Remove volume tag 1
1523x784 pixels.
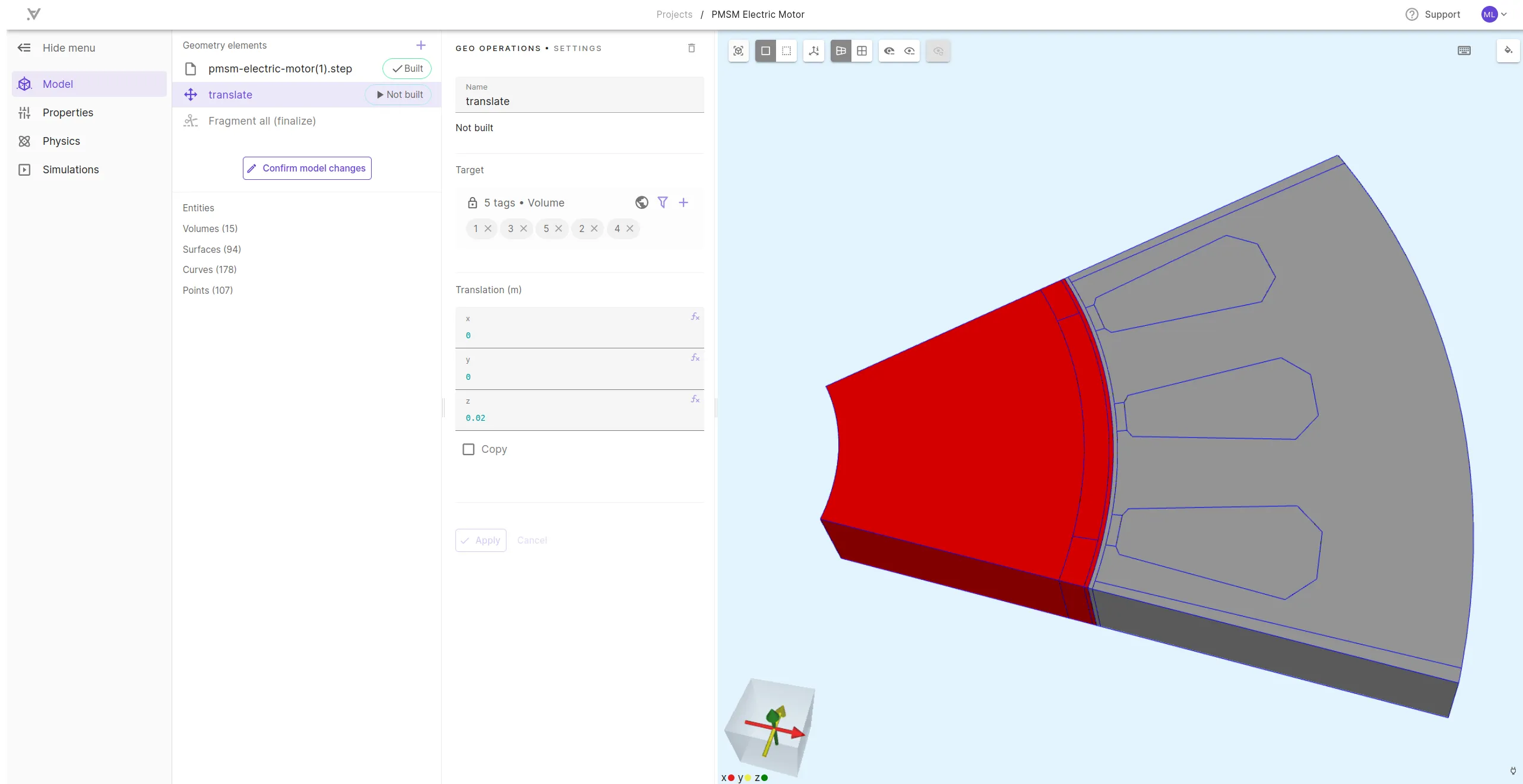coord(488,229)
